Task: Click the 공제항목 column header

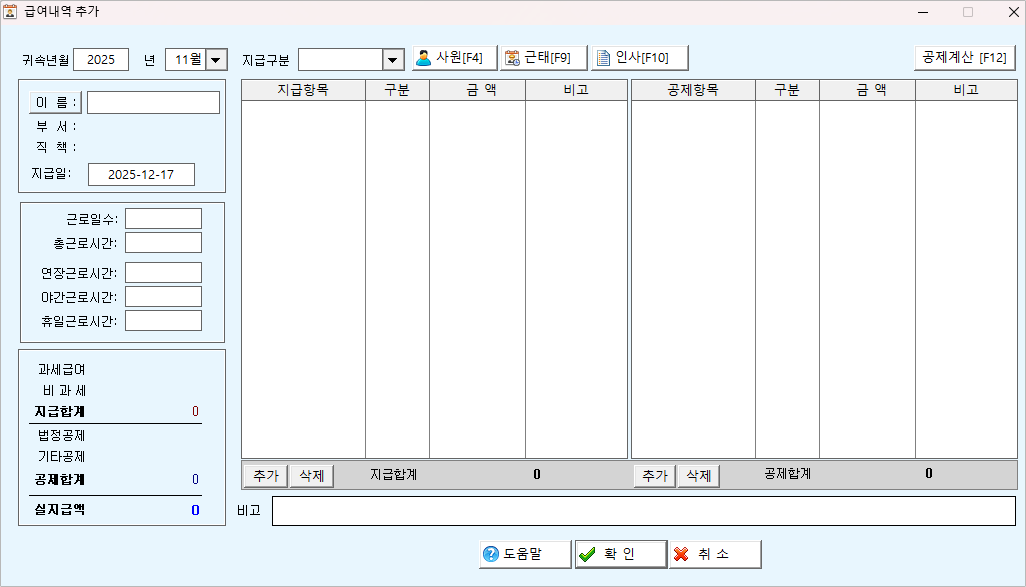Action: pyautogui.click(x=693, y=90)
